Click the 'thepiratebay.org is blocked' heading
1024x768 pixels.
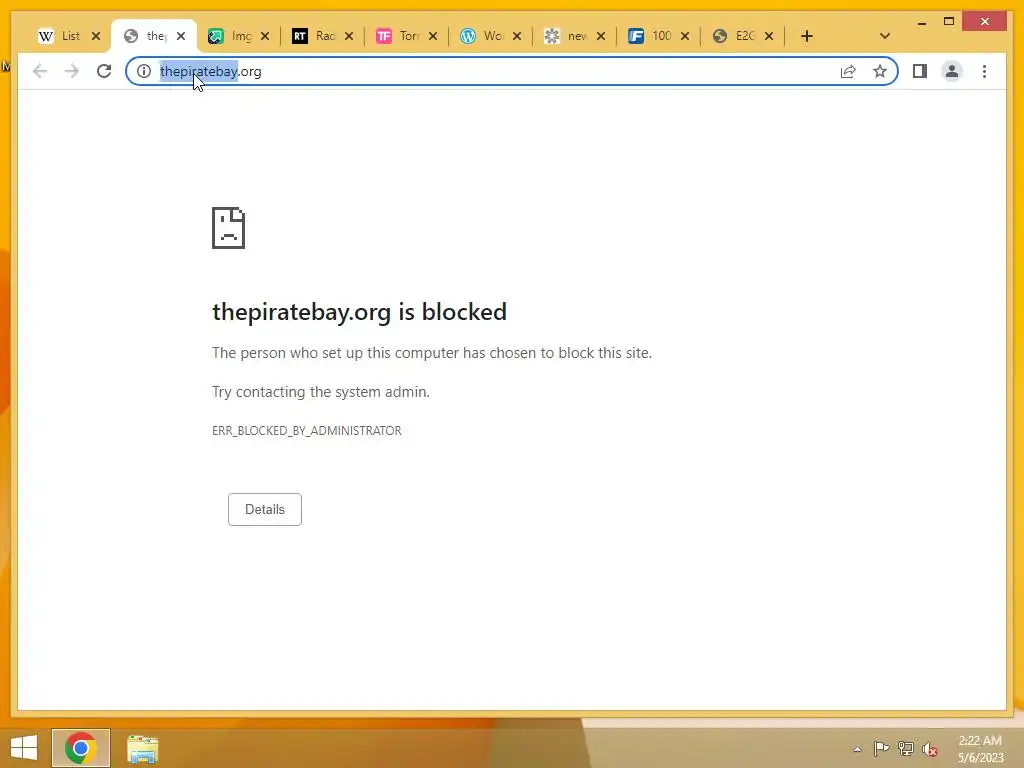[359, 312]
